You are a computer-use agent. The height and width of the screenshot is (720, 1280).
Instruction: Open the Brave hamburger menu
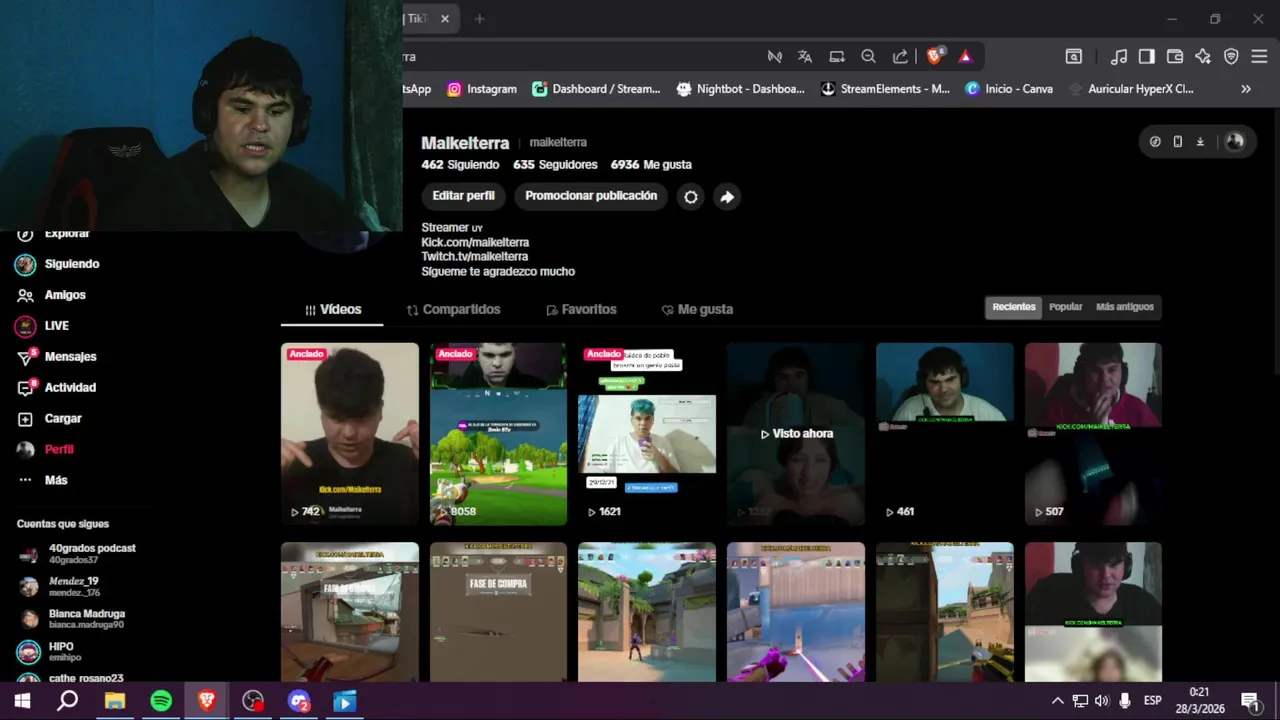[x=1259, y=57]
